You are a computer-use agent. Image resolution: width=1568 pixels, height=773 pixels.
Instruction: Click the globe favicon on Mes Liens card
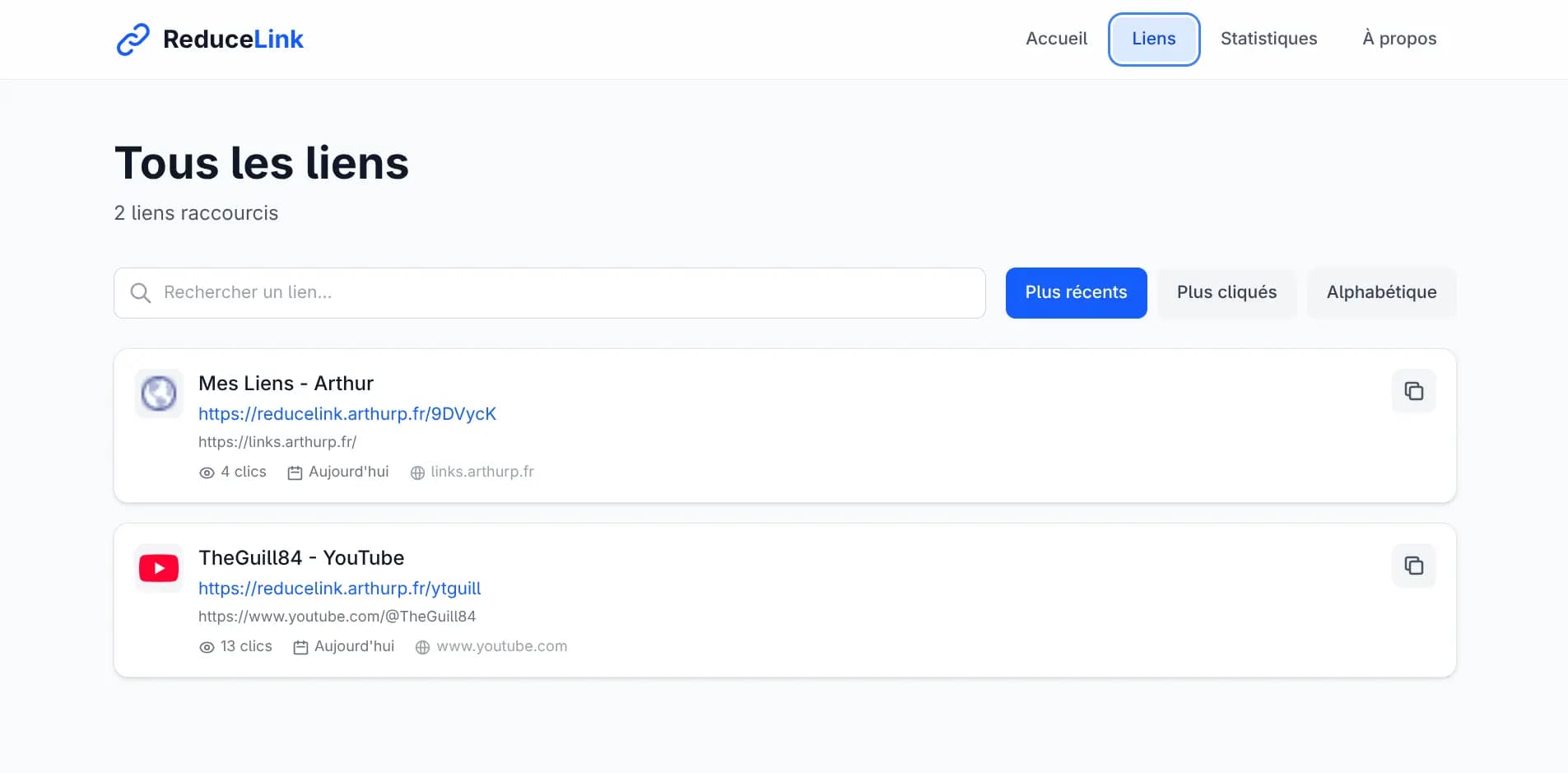(x=158, y=393)
